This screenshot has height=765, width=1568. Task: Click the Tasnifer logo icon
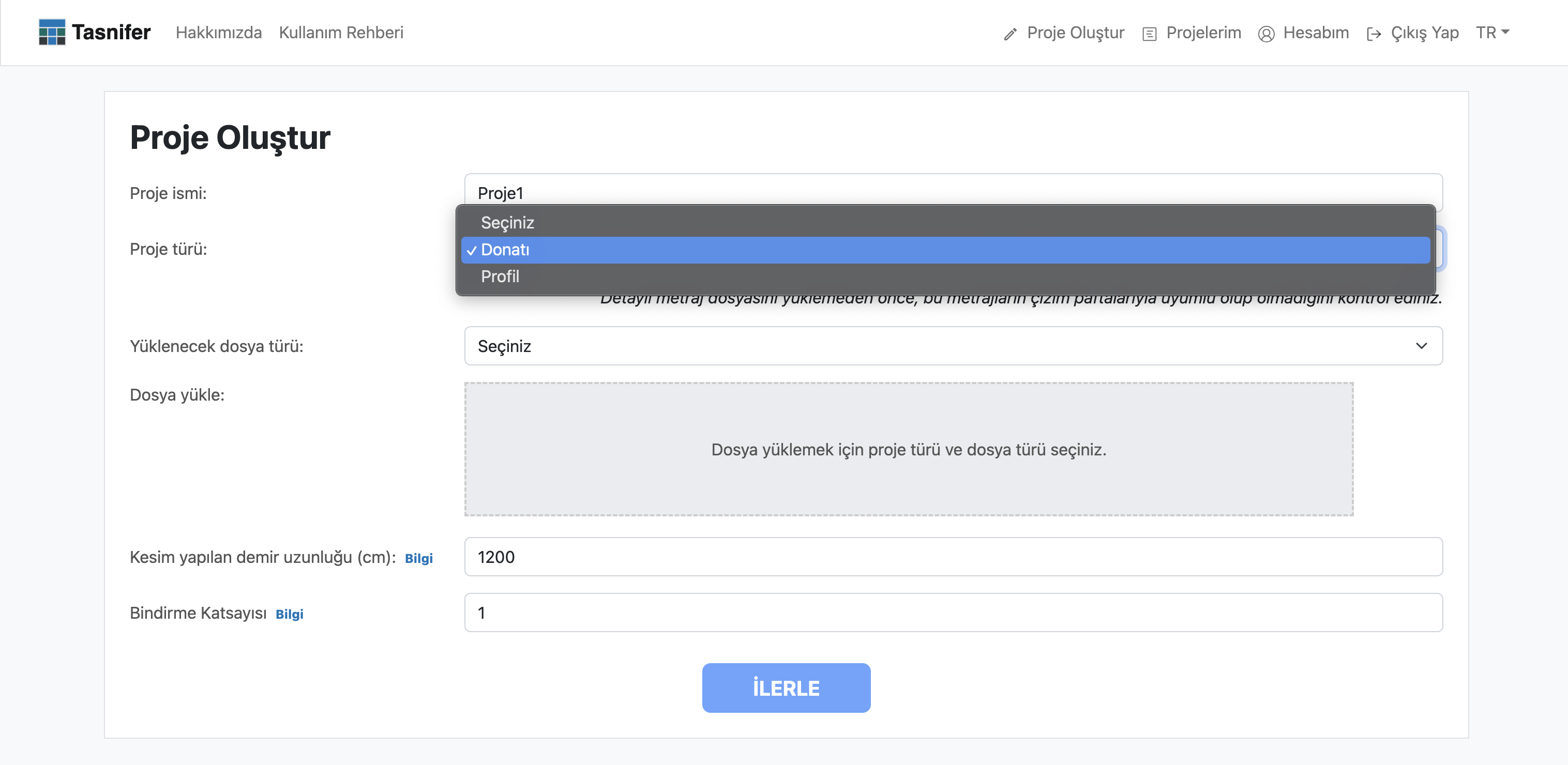coord(52,32)
